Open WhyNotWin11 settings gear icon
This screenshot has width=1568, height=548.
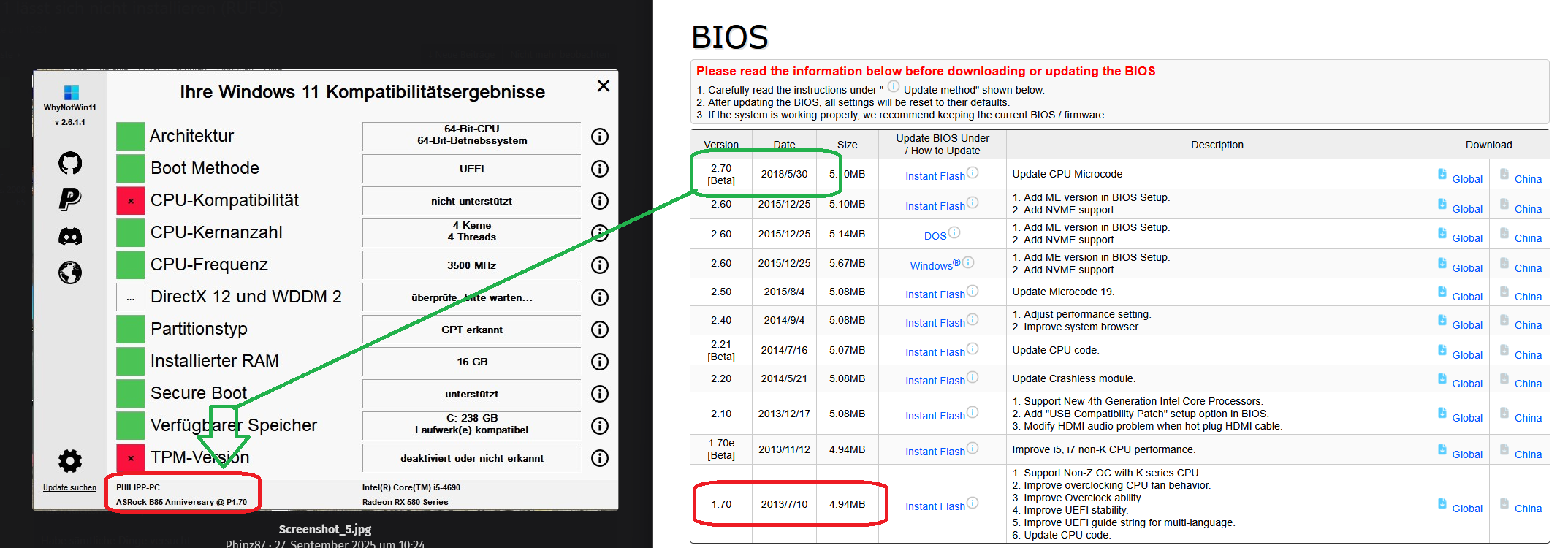pyautogui.click(x=70, y=461)
